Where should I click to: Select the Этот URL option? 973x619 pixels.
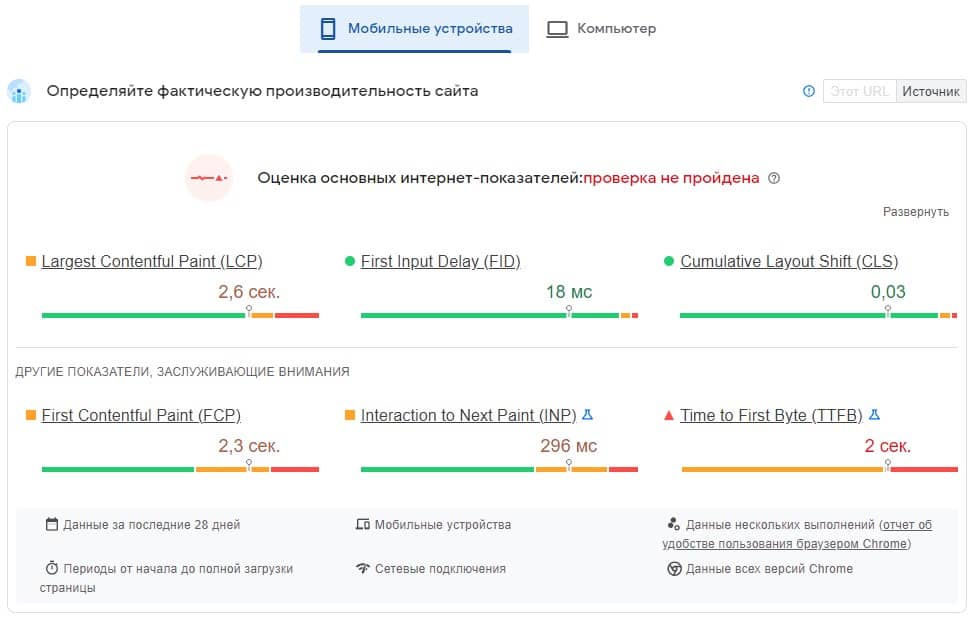(x=860, y=91)
